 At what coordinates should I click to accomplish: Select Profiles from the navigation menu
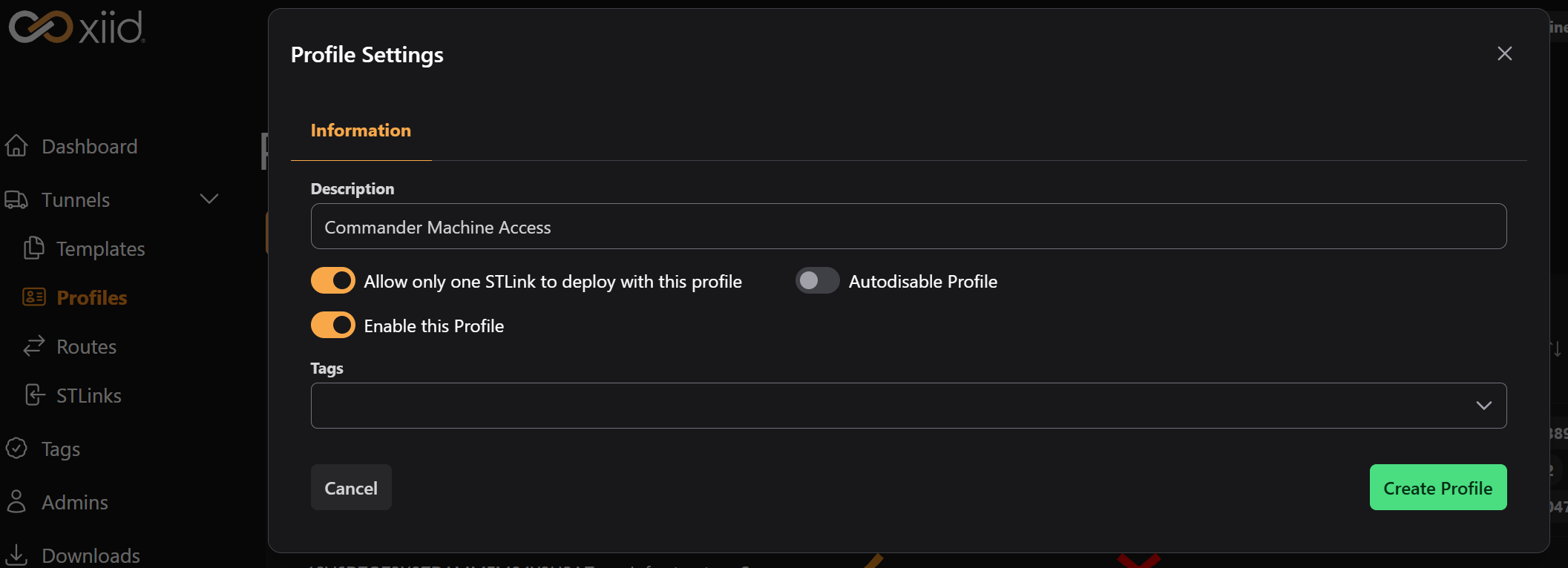coord(92,297)
